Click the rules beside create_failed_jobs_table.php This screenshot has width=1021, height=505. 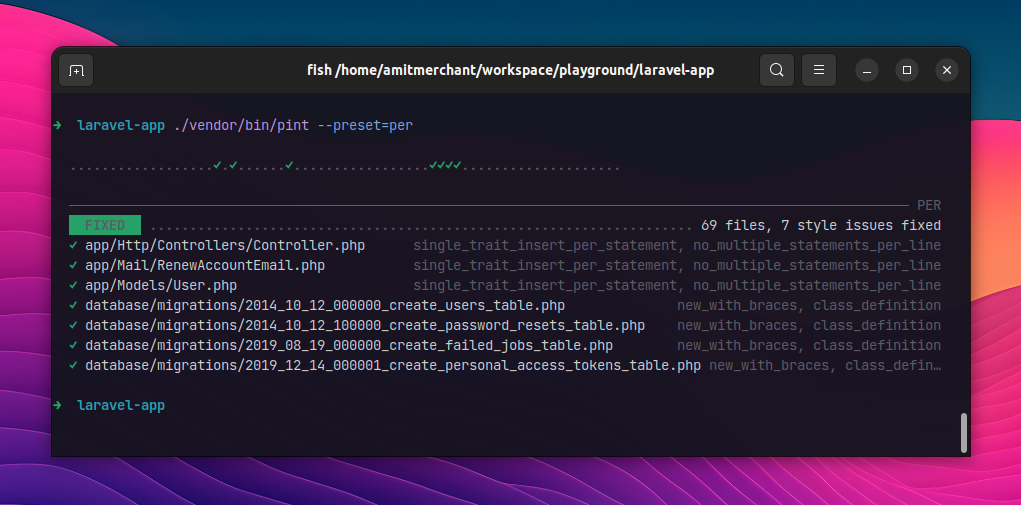point(809,346)
